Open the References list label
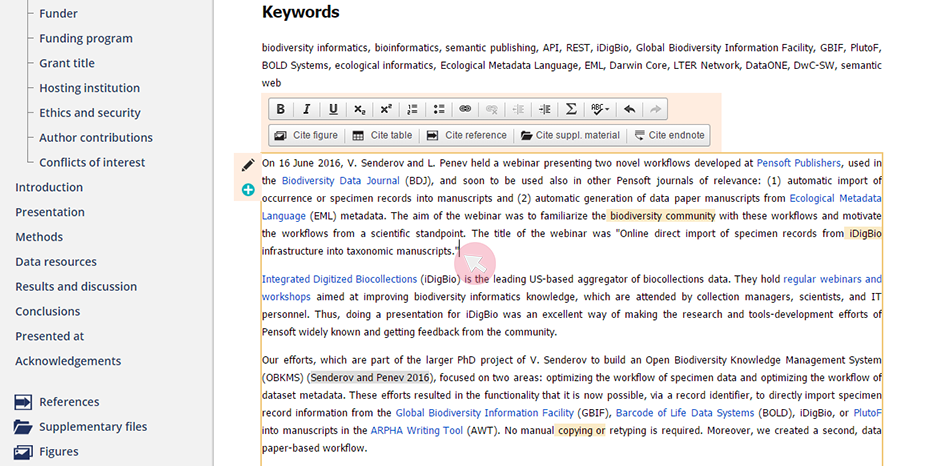925x466 pixels. [x=69, y=402]
